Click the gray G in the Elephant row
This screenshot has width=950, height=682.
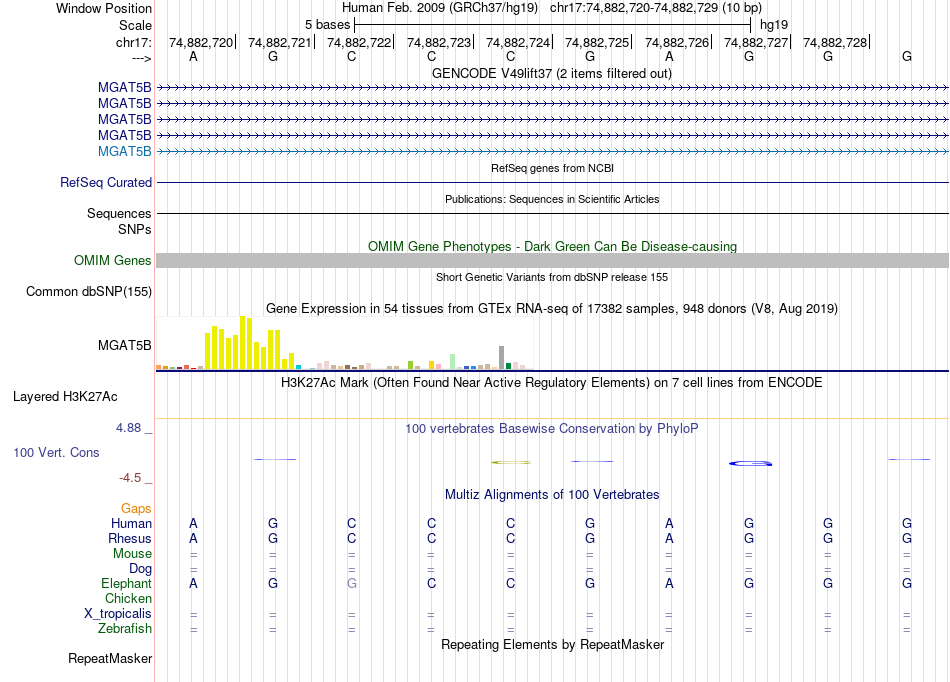click(x=351, y=583)
